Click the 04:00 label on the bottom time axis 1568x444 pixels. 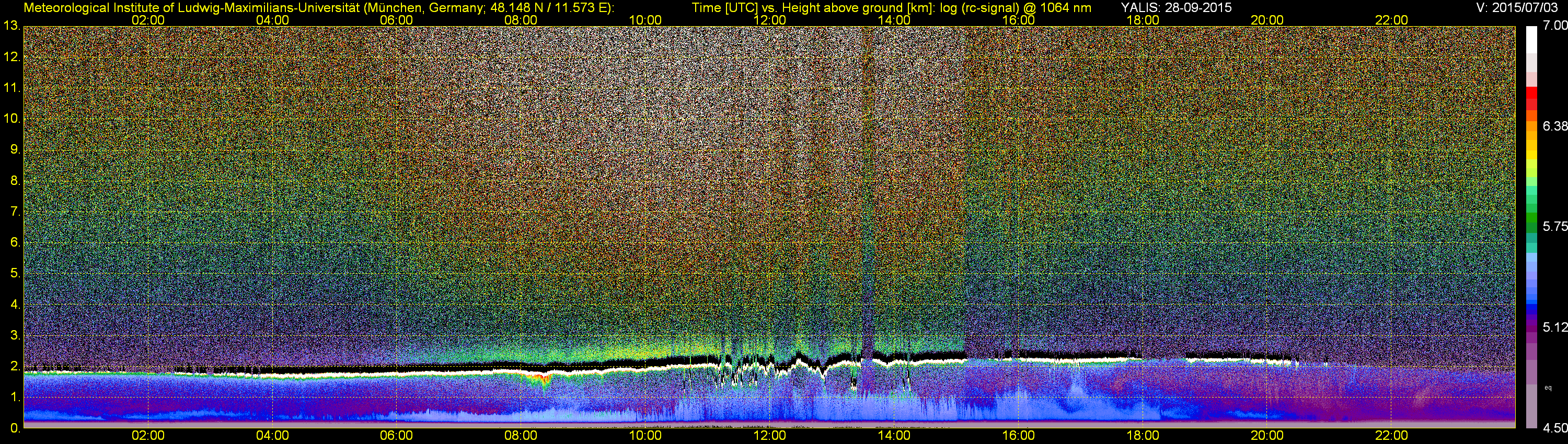272,436
